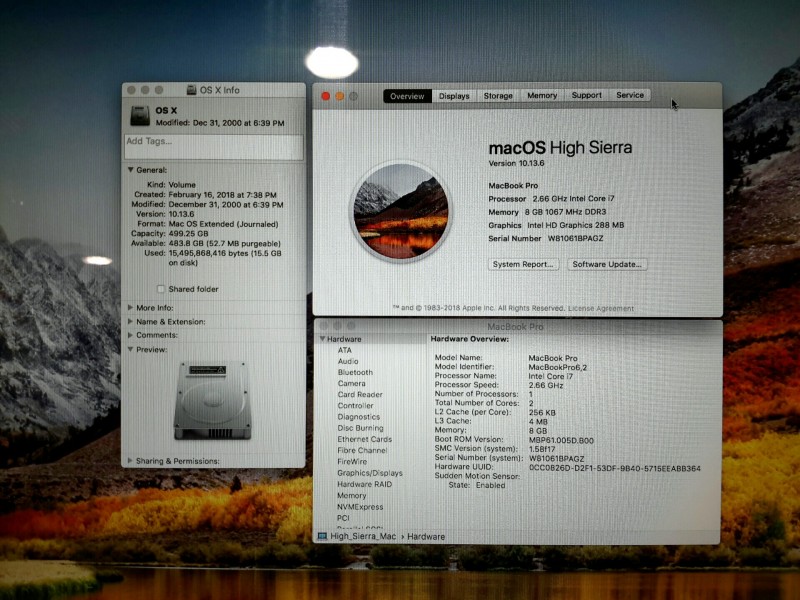
Task: Select Graphics/Displays in hardware list
Action: [x=369, y=473]
